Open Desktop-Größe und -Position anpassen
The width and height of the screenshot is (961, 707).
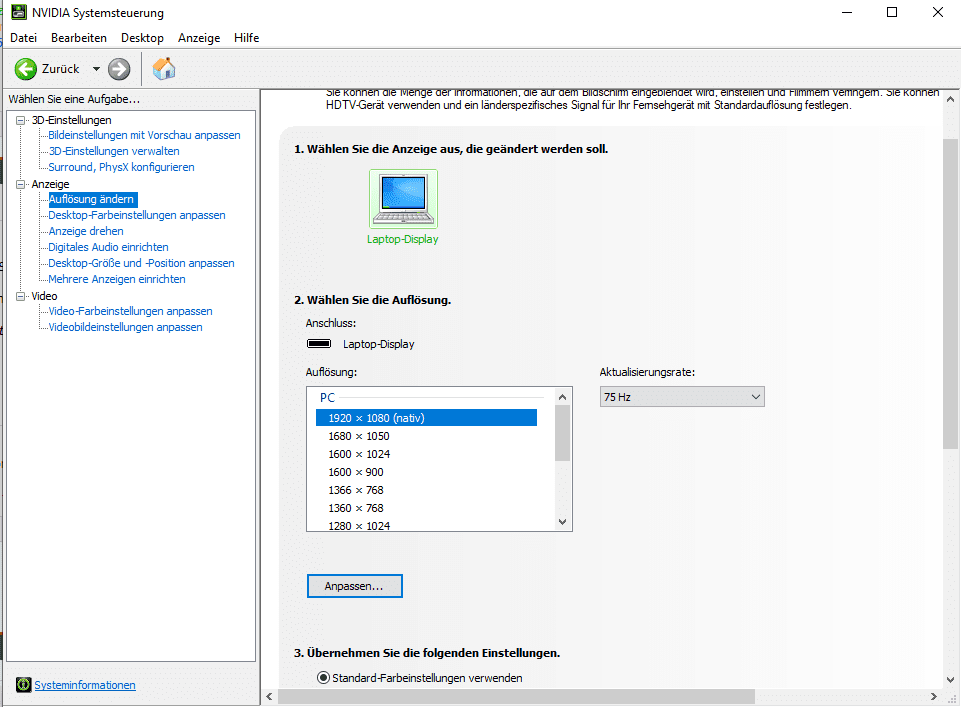pos(142,263)
